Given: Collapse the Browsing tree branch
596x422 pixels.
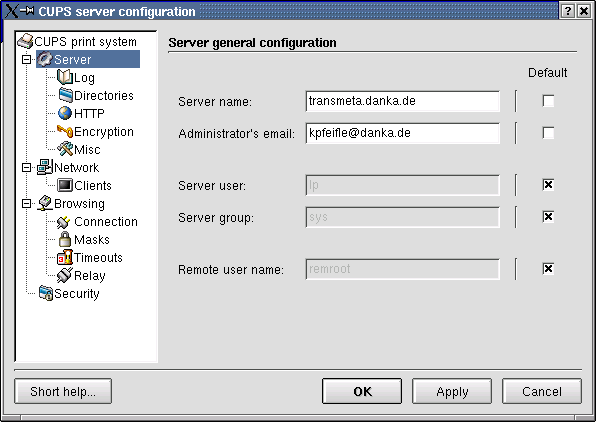Looking at the screenshot, I should tap(26, 203).
